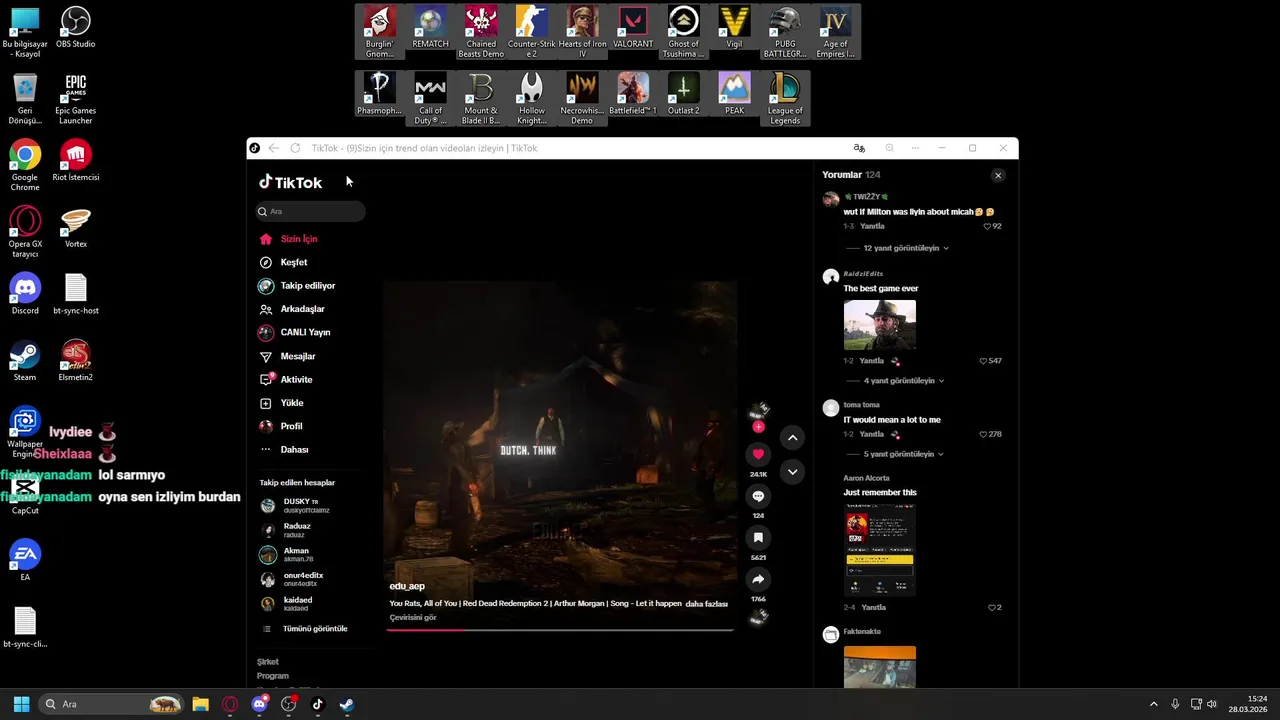The width and height of the screenshot is (1280, 720).
Task: Expand 12 yanıt görüntüleyin replies
Action: 906,248
